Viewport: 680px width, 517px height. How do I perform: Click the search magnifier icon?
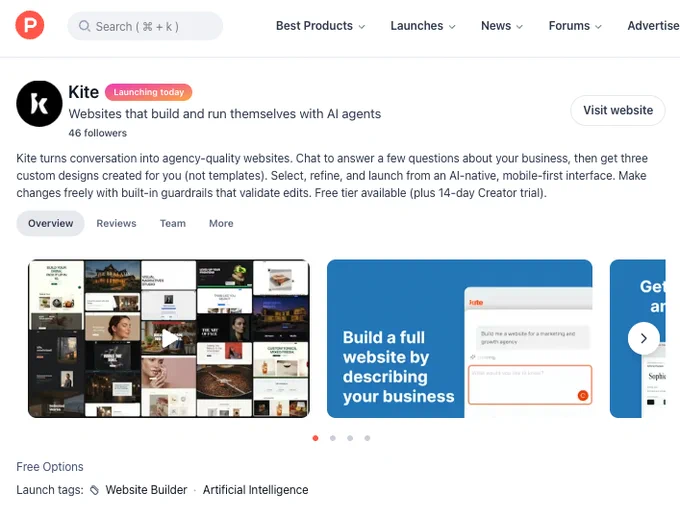click(x=85, y=26)
